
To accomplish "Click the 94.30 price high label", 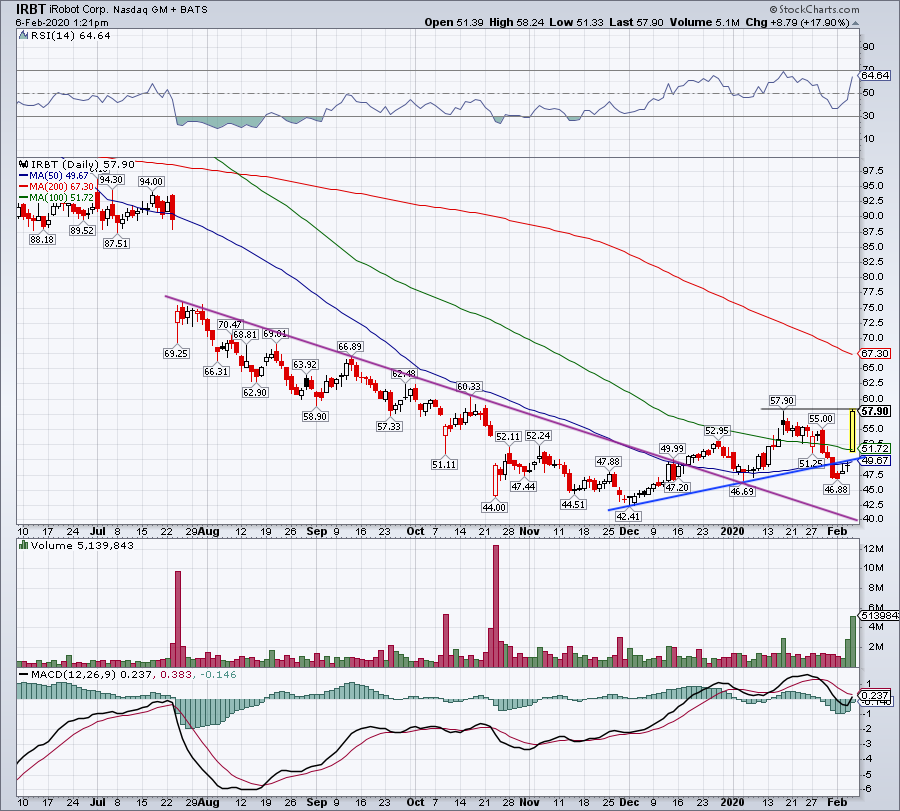I will click(x=111, y=180).
